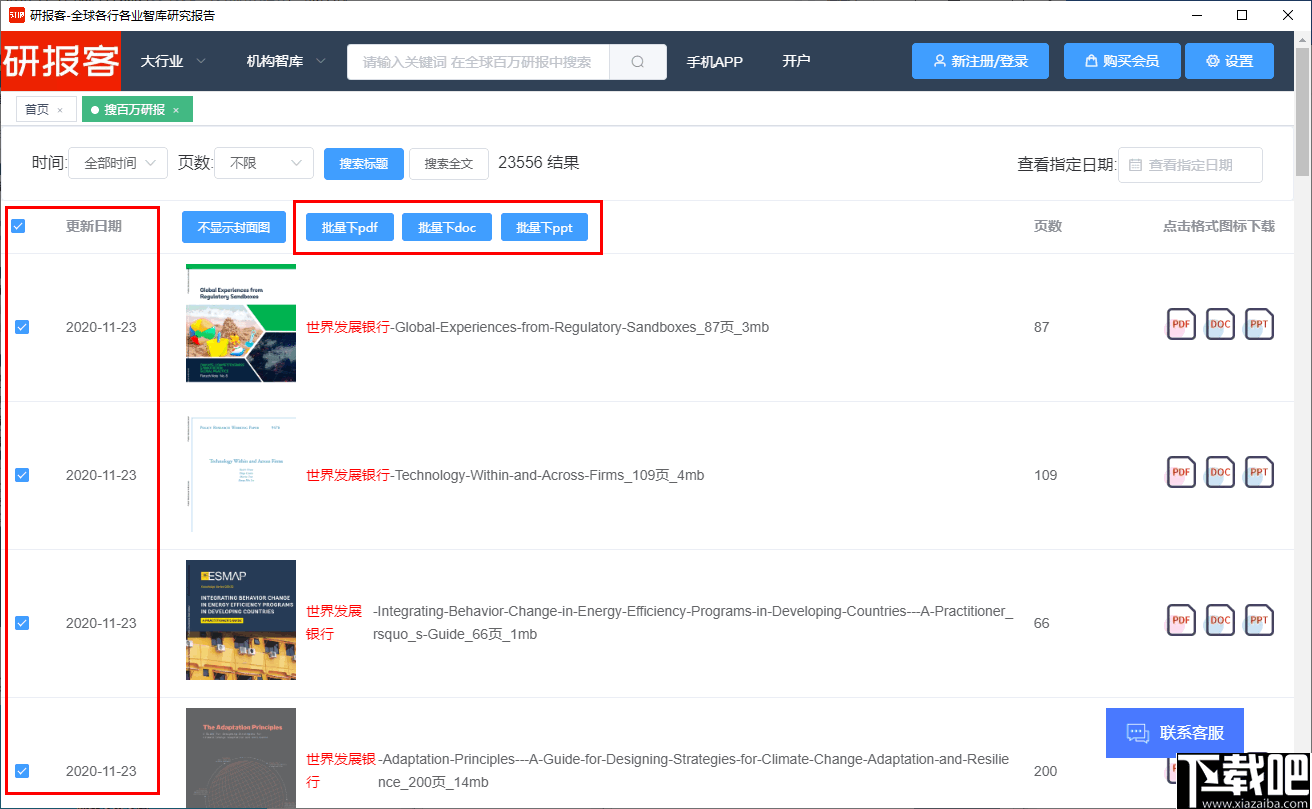
Task: Expand the 机构智库 dropdown menu
Action: click(286, 61)
